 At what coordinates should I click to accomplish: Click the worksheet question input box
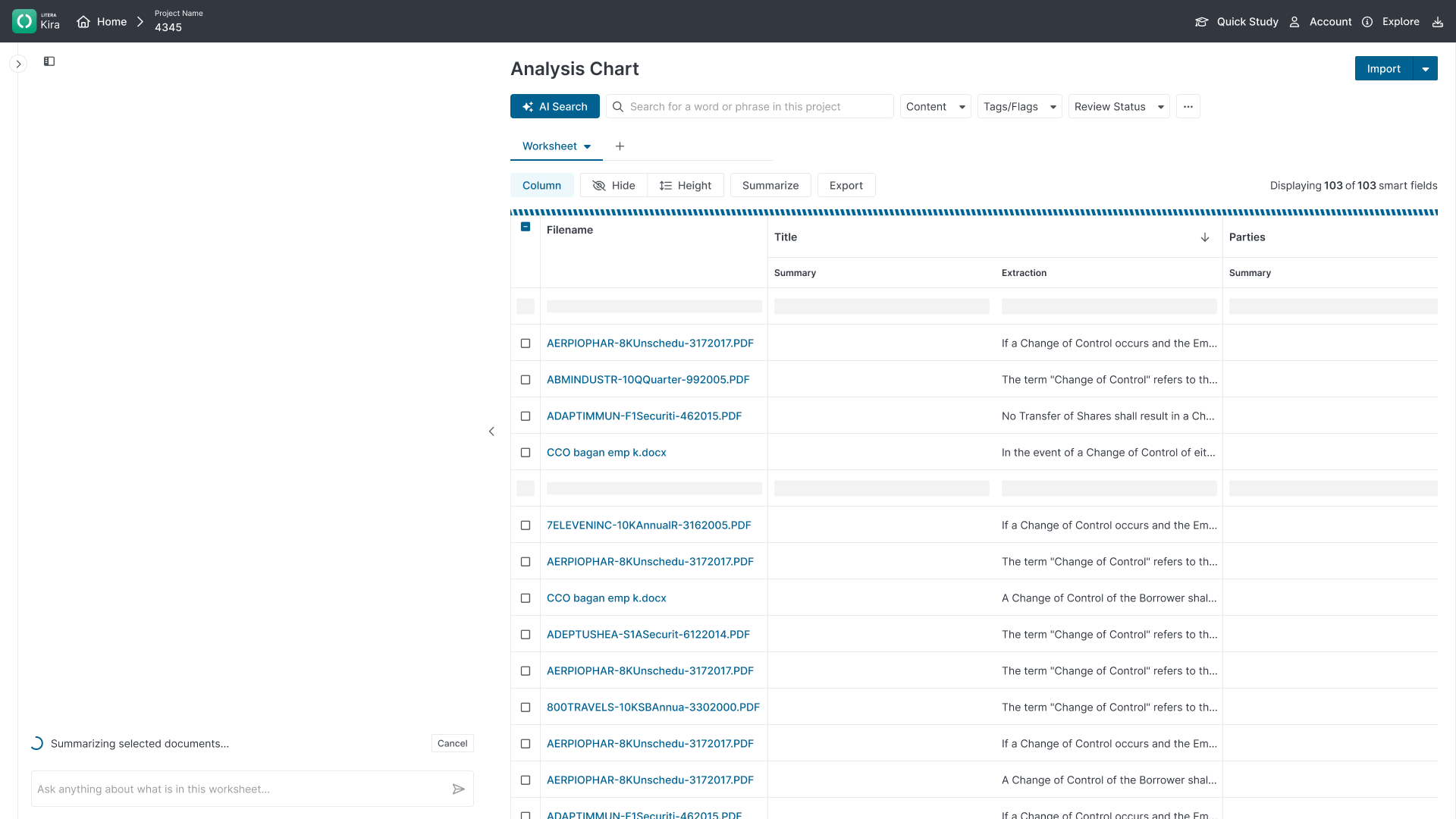click(x=252, y=789)
